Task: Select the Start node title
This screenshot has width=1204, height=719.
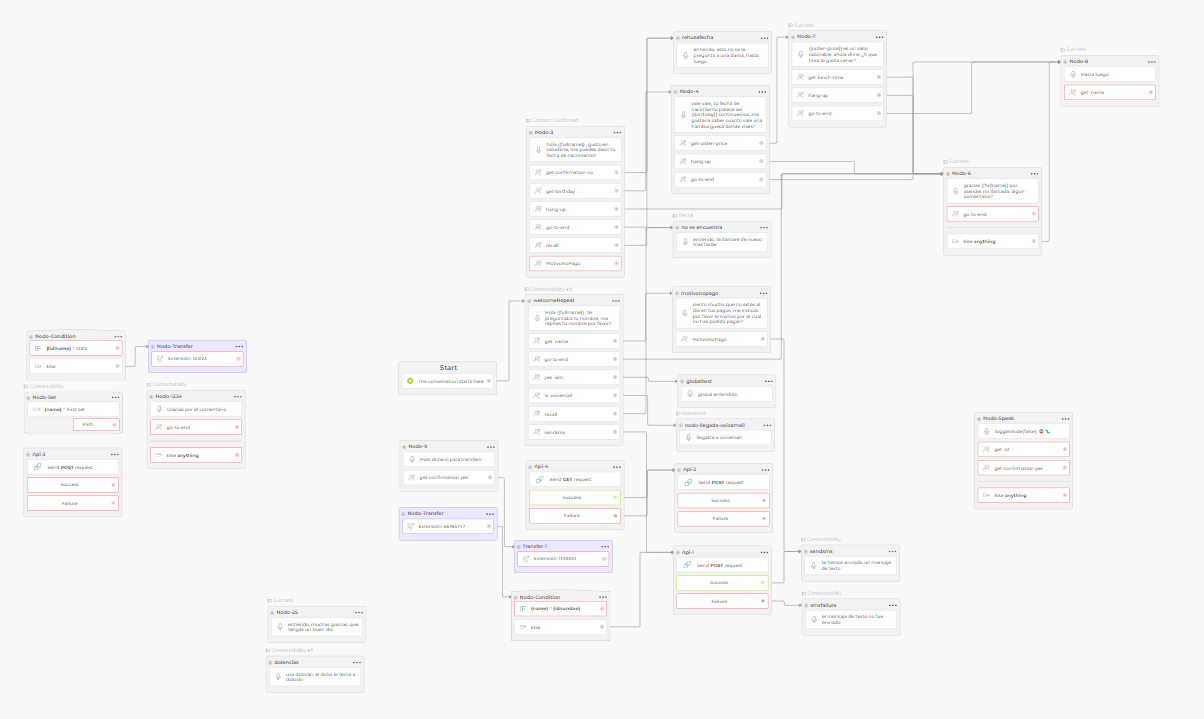Action: (x=448, y=367)
